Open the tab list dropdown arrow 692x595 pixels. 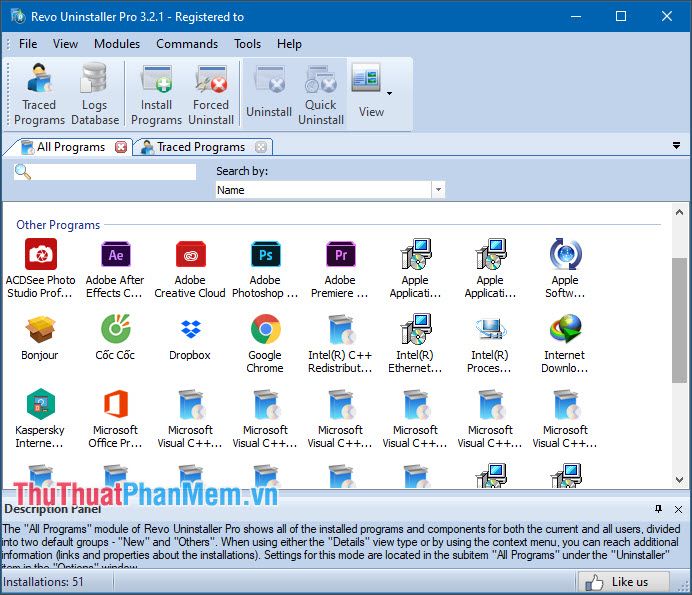tap(676, 145)
